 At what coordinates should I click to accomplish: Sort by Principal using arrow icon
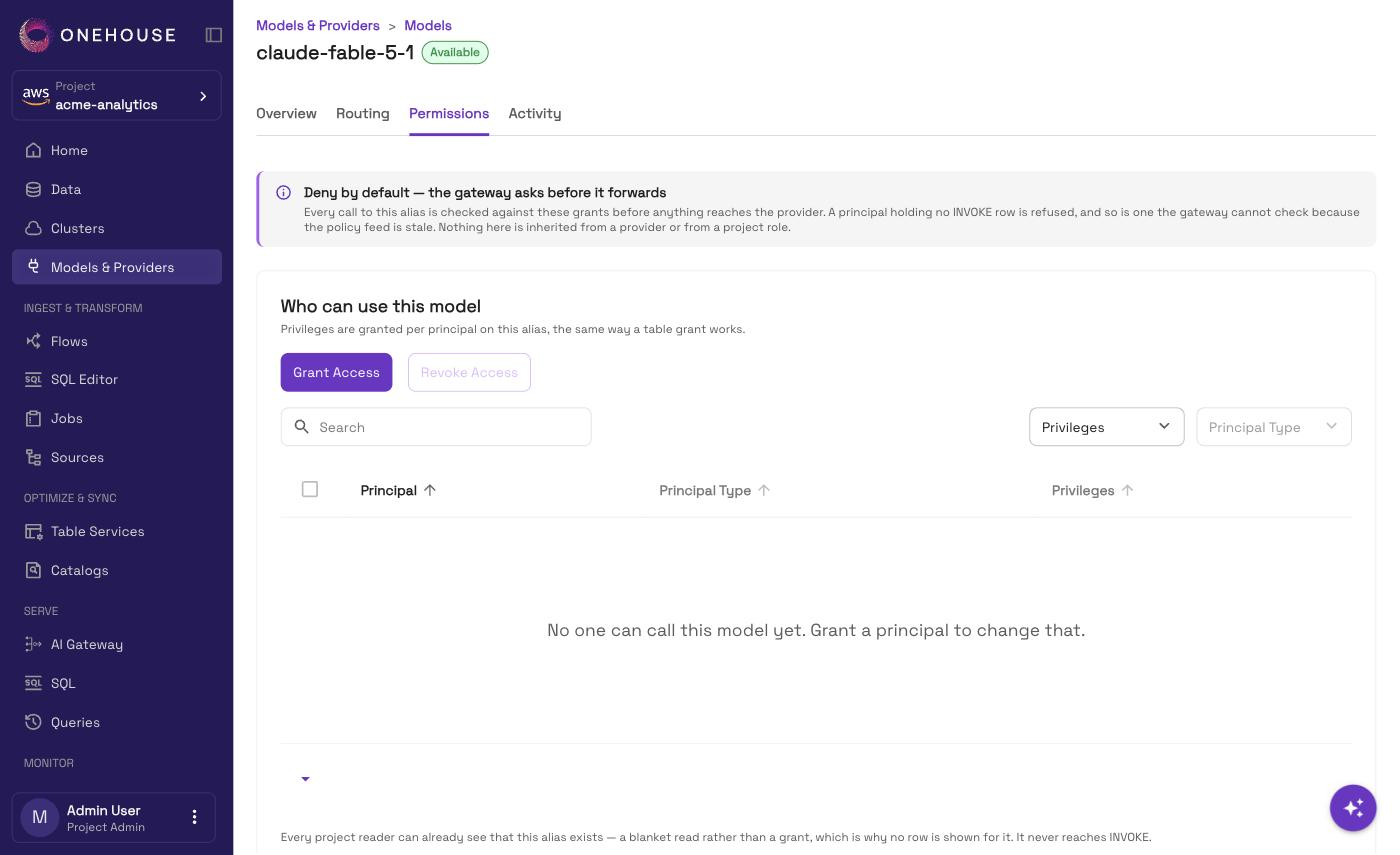tap(430, 490)
